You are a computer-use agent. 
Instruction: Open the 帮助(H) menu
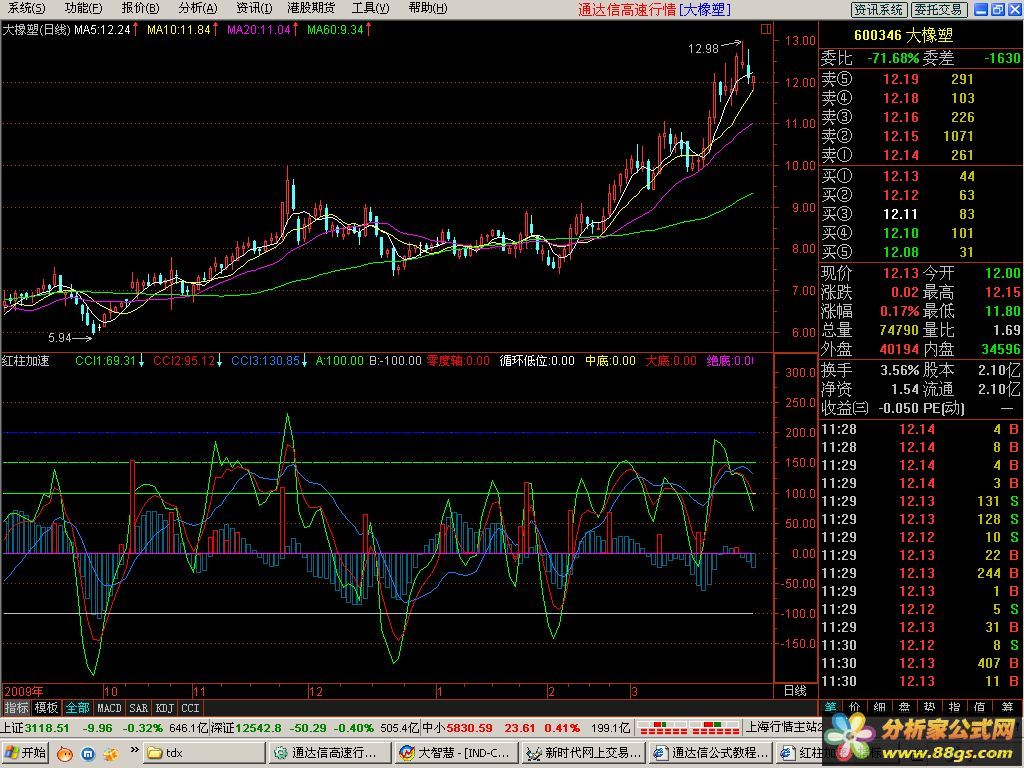coord(427,8)
